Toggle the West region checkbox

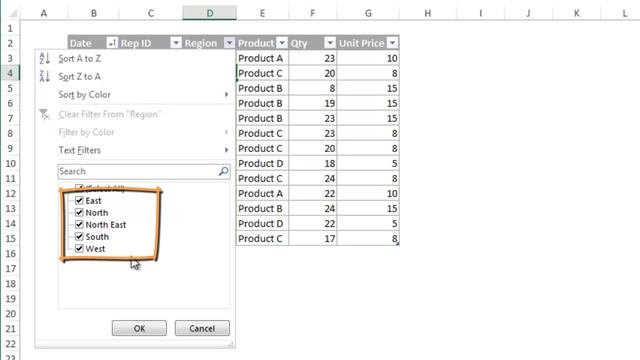[x=79, y=249]
